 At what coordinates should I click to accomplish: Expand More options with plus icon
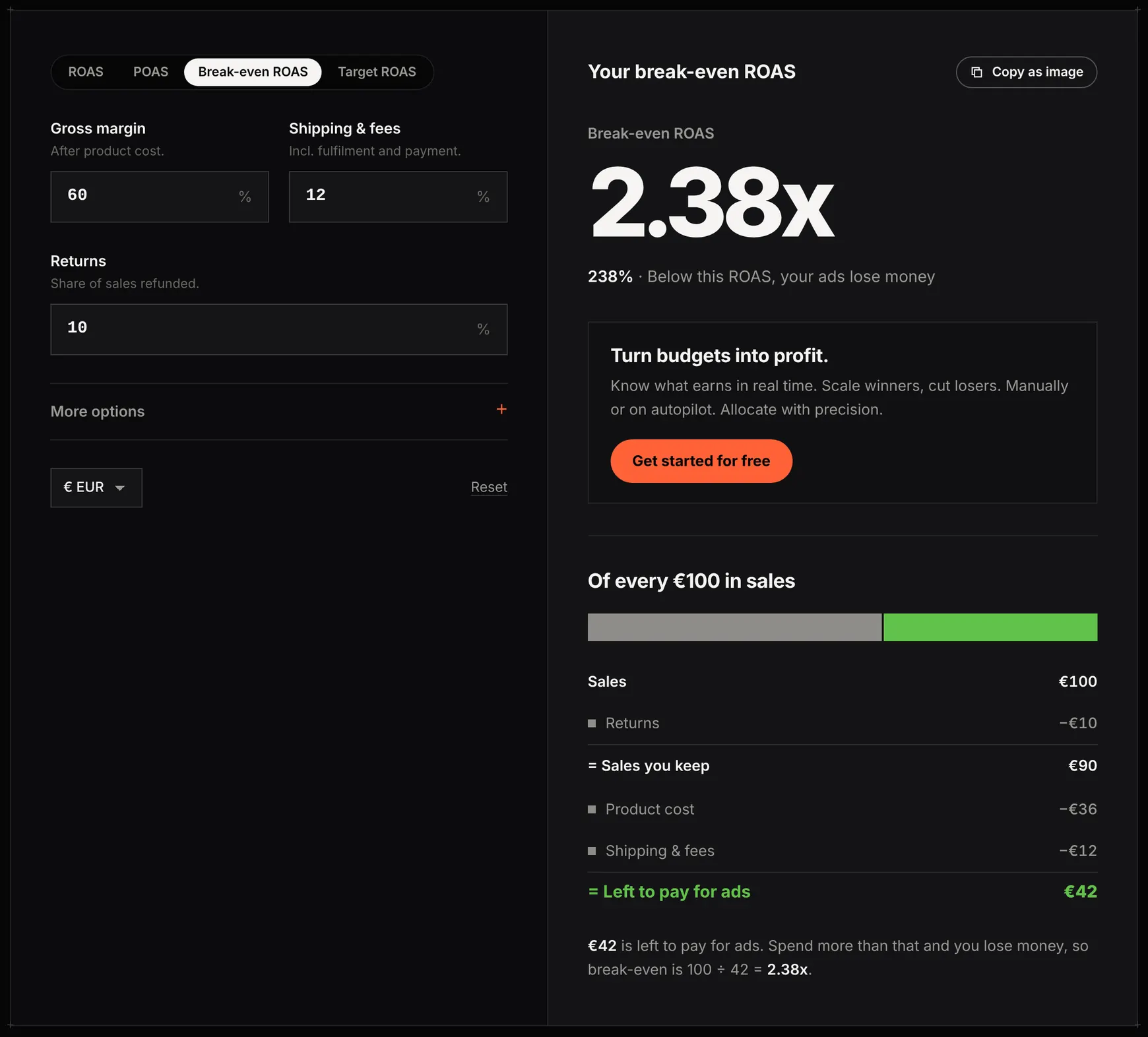pos(501,410)
